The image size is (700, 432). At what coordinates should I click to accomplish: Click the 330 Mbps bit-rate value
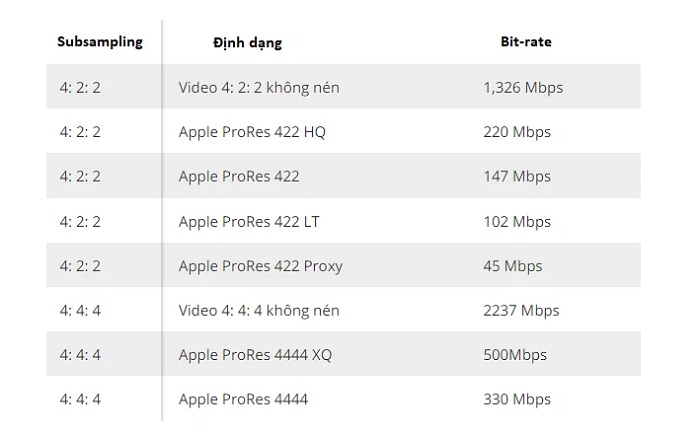516,399
